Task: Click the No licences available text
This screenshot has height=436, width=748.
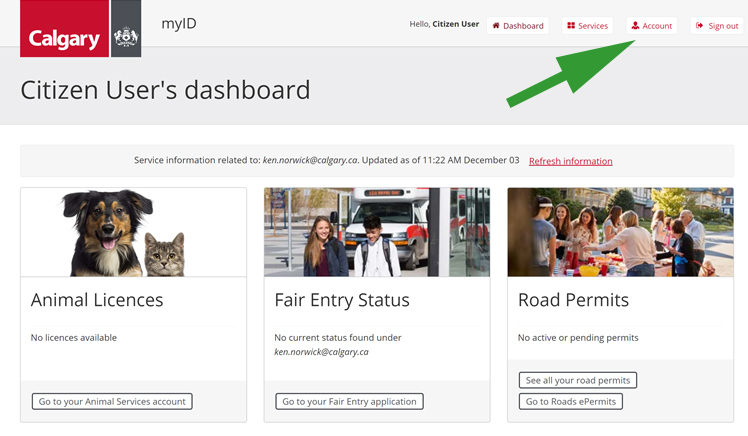Action: (x=74, y=338)
